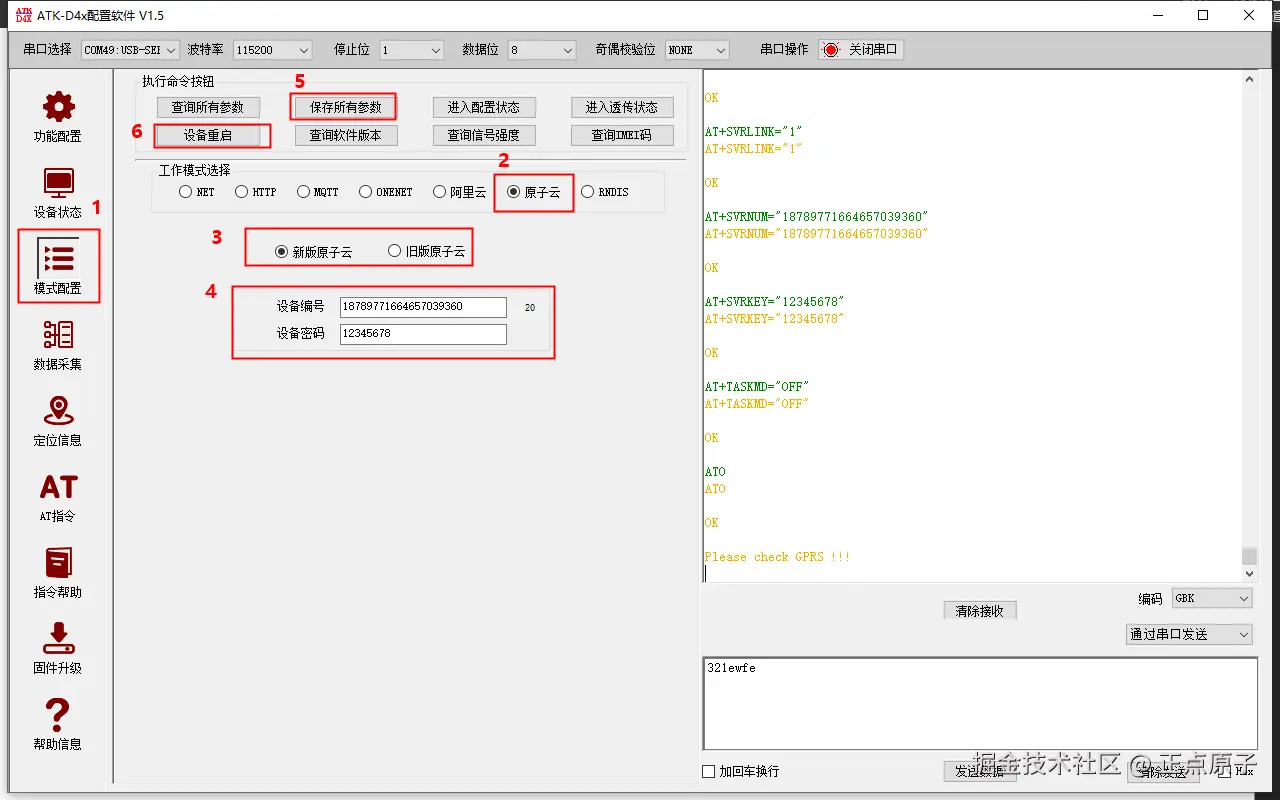Screen dimensions: 1280x800
Task: Open the 奇偶校验位 NONE dropdown
Action: coord(697,50)
